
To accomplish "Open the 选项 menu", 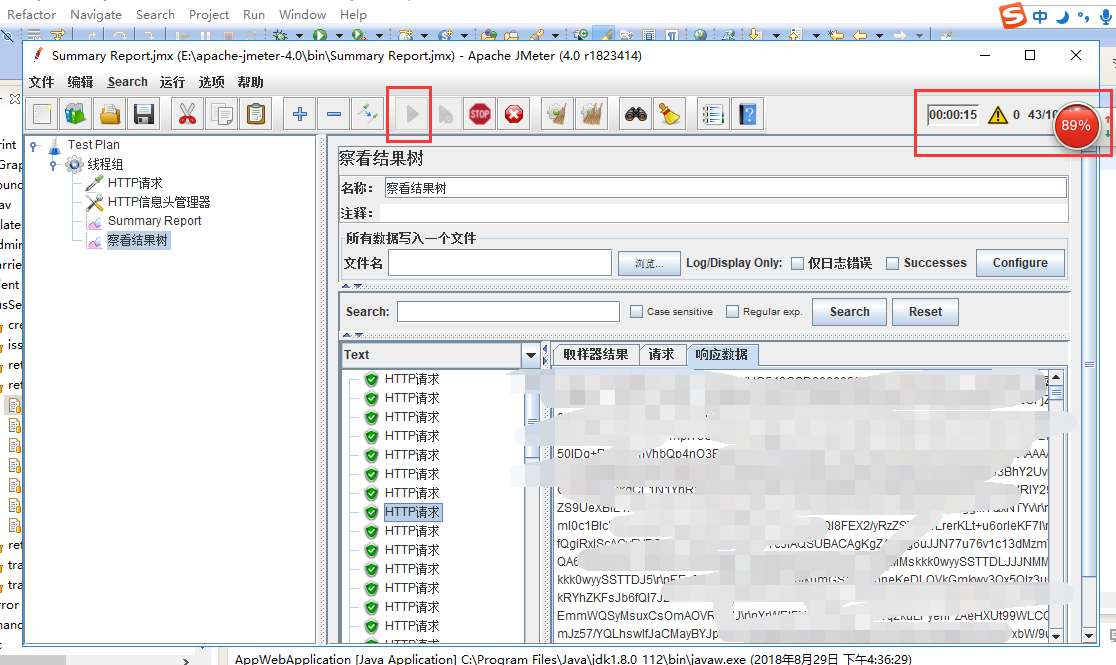I will [x=211, y=82].
